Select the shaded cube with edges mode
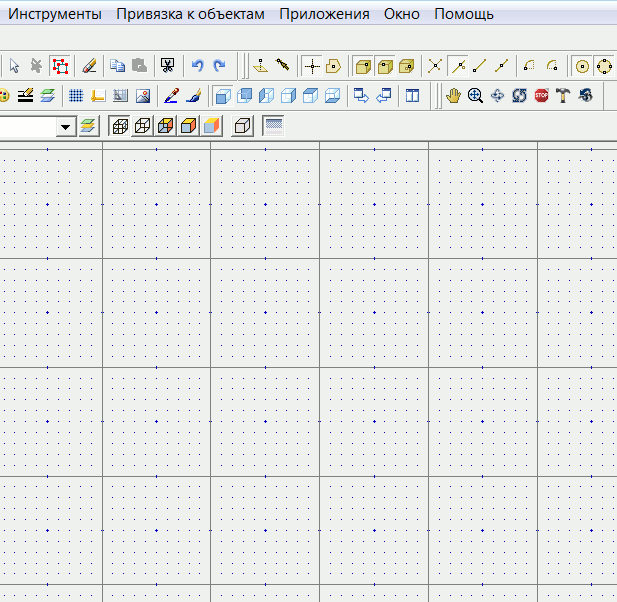The height and width of the screenshot is (602, 617). click(188, 126)
